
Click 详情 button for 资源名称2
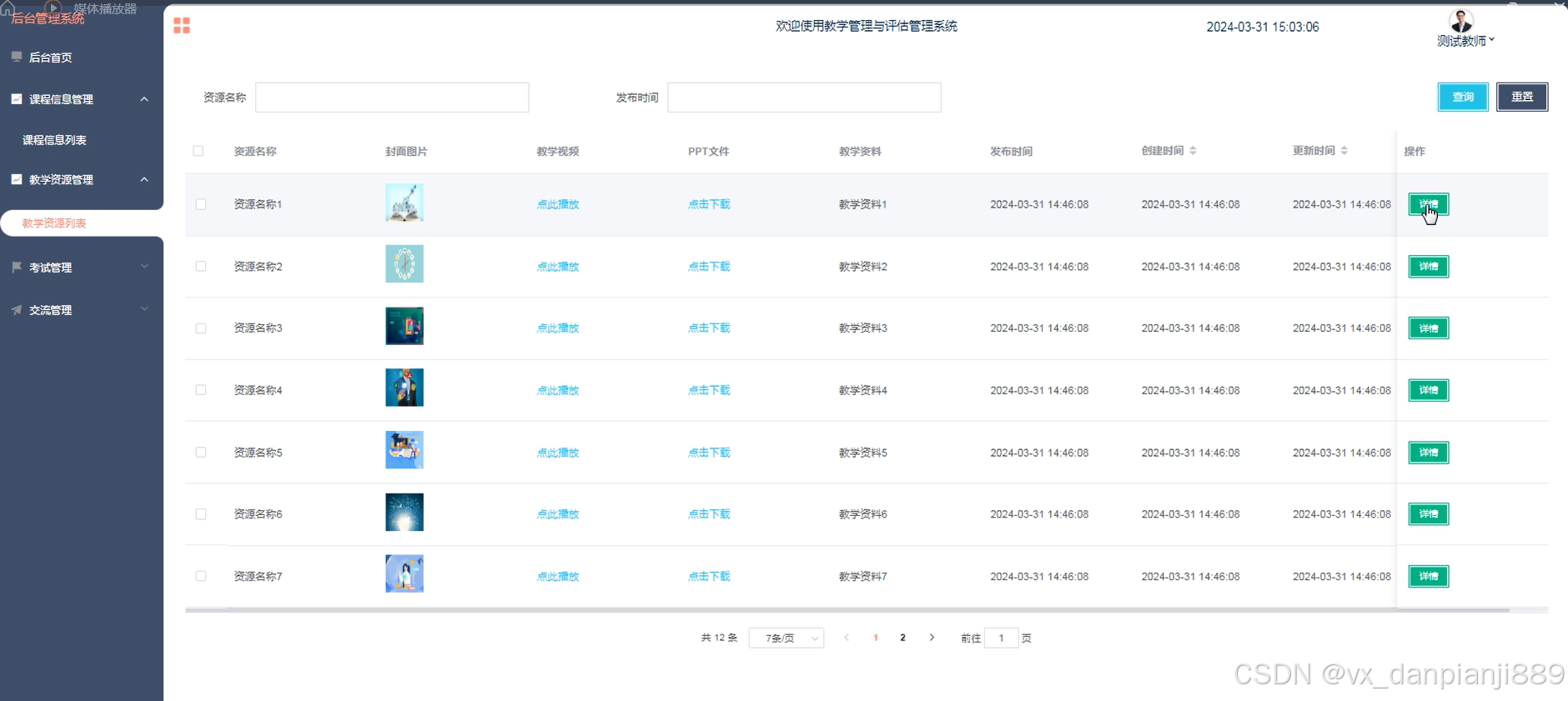tap(1429, 266)
